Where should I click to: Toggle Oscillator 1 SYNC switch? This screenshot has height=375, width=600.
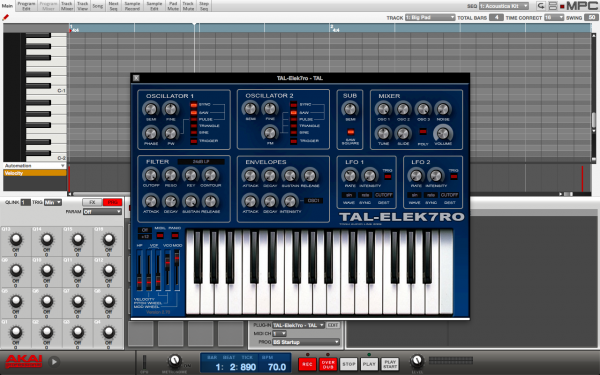[194, 104]
